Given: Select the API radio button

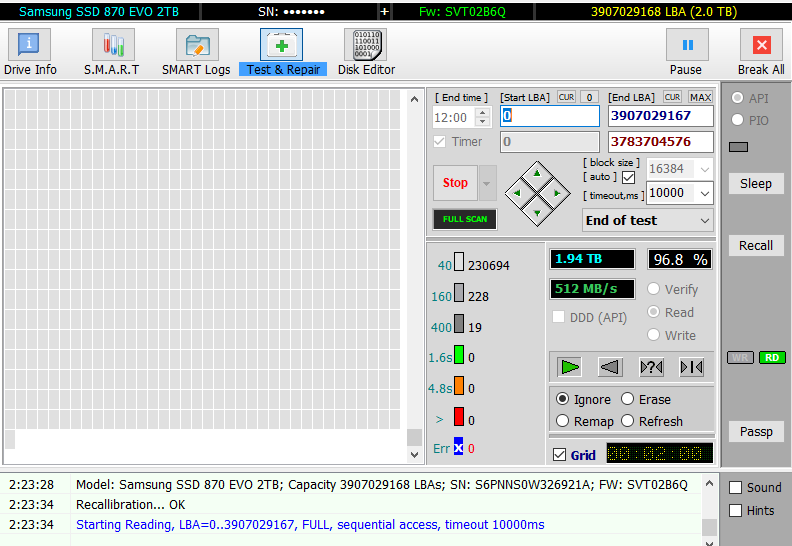Looking at the screenshot, I should [x=737, y=98].
